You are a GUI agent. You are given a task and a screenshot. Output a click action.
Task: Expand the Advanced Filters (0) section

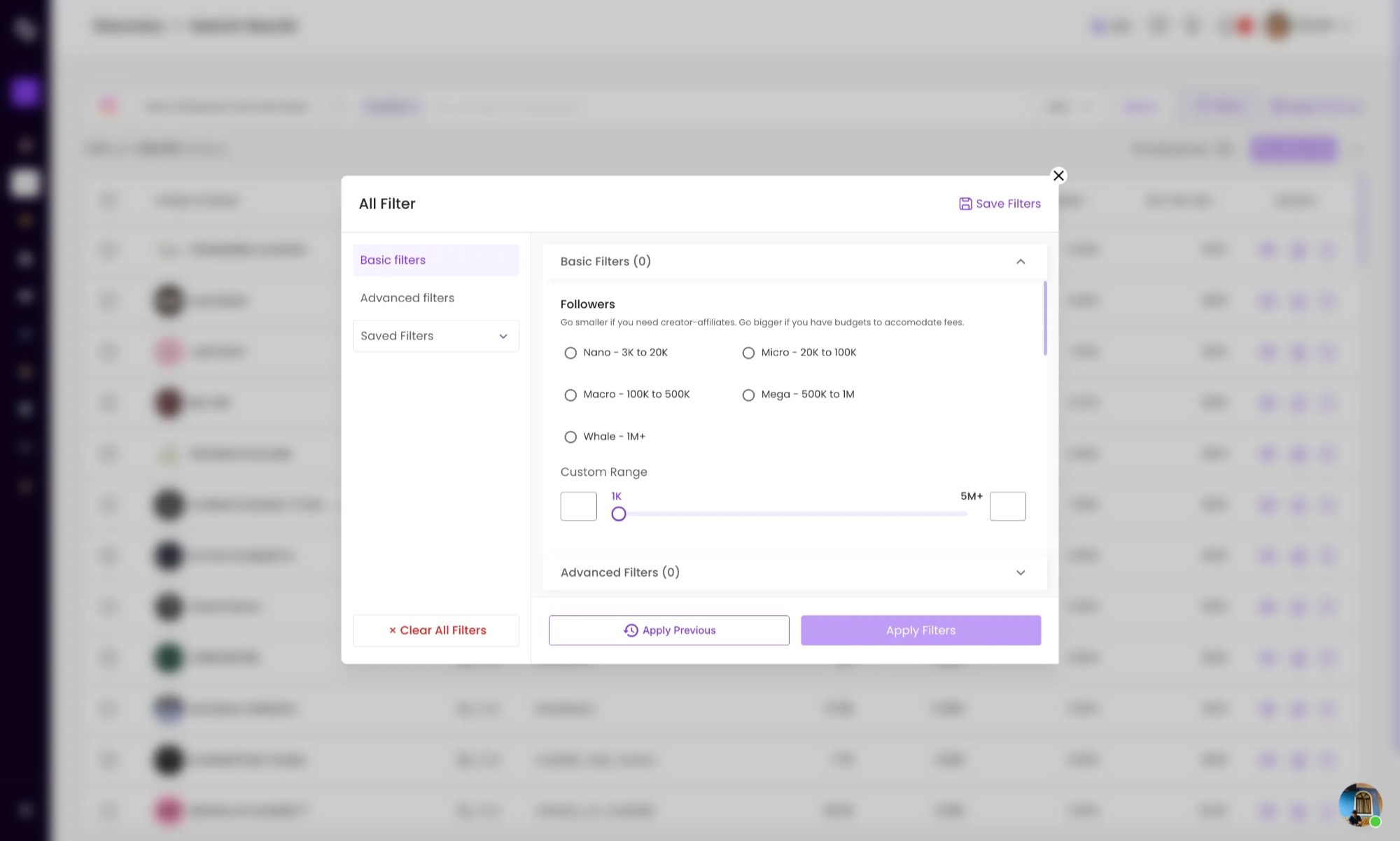pyautogui.click(x=1020, y=572)
